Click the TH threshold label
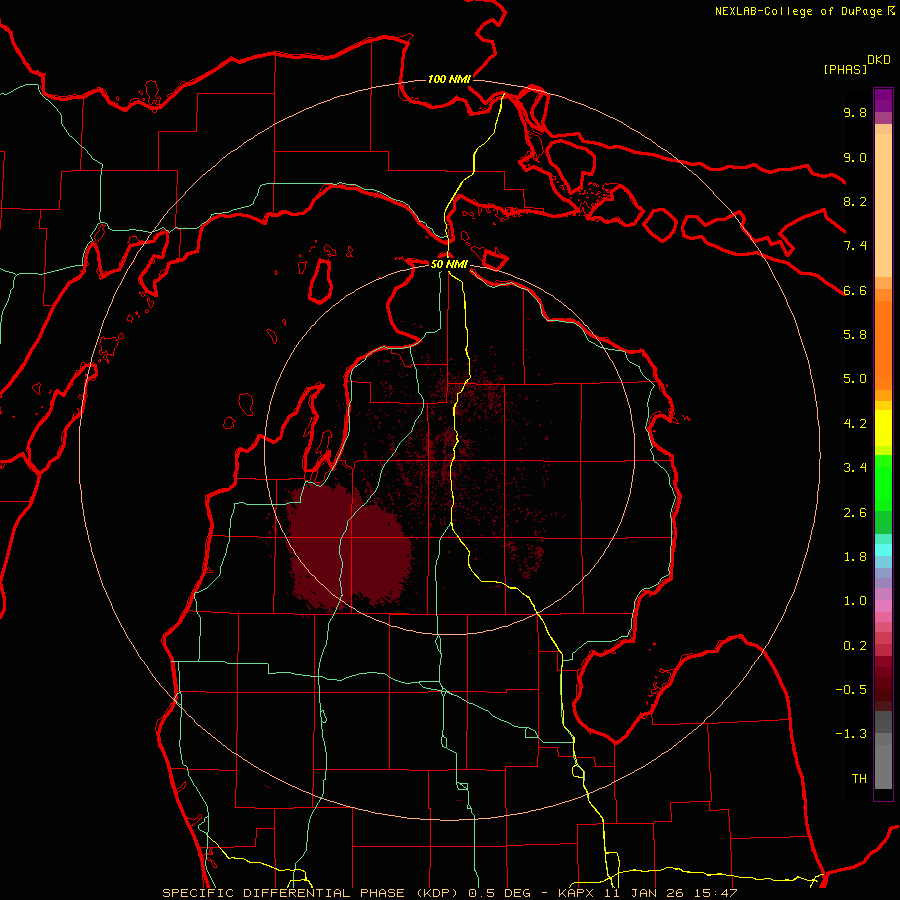This screenshot has height=900, width=900. [859, 779]
